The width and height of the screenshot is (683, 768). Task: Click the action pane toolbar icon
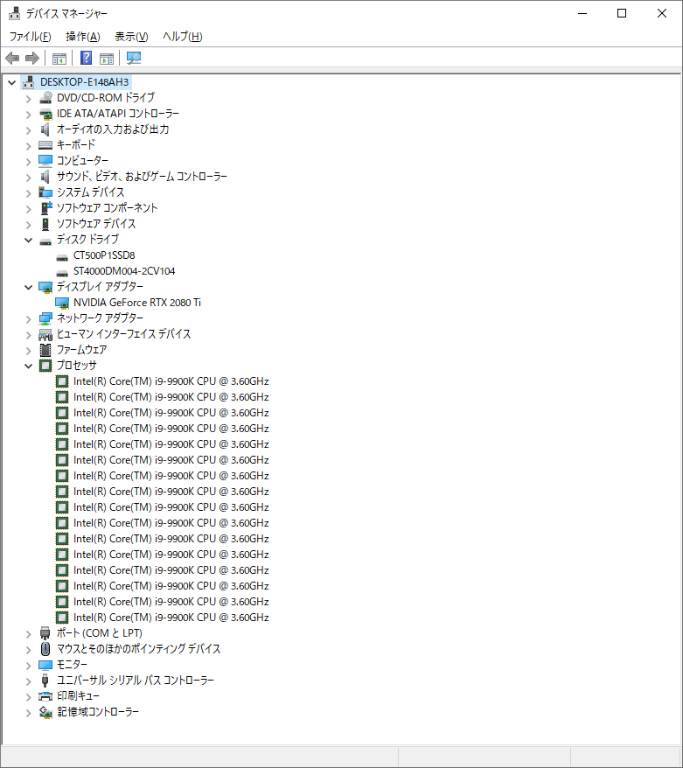[x=106, y=58]
